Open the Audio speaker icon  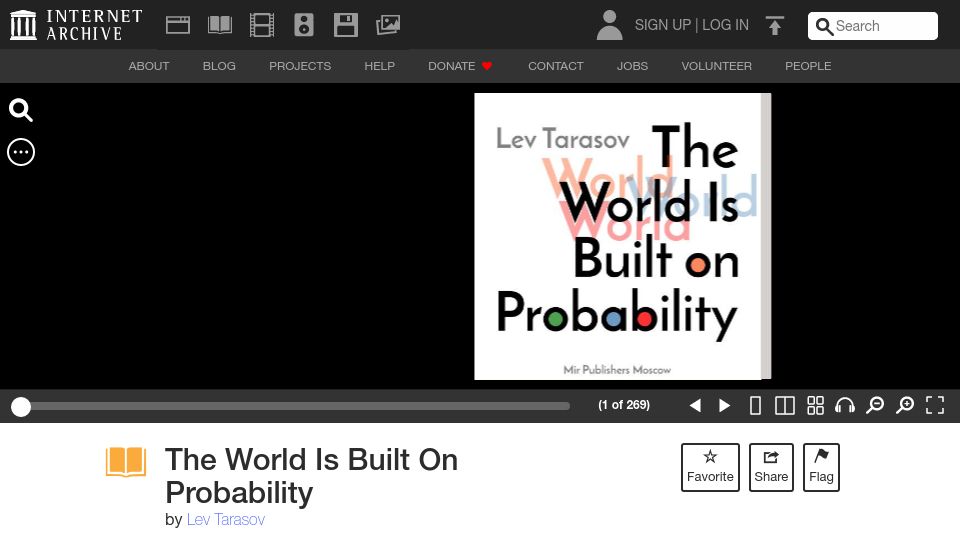click(304, 25)
